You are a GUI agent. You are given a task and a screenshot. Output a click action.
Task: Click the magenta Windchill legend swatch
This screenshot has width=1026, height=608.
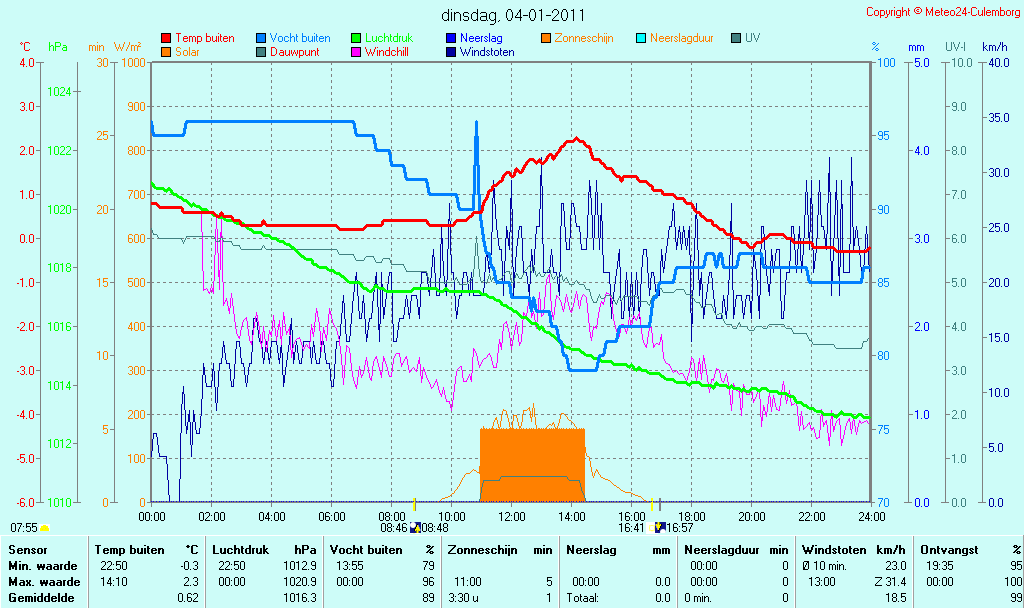(356, 52)
